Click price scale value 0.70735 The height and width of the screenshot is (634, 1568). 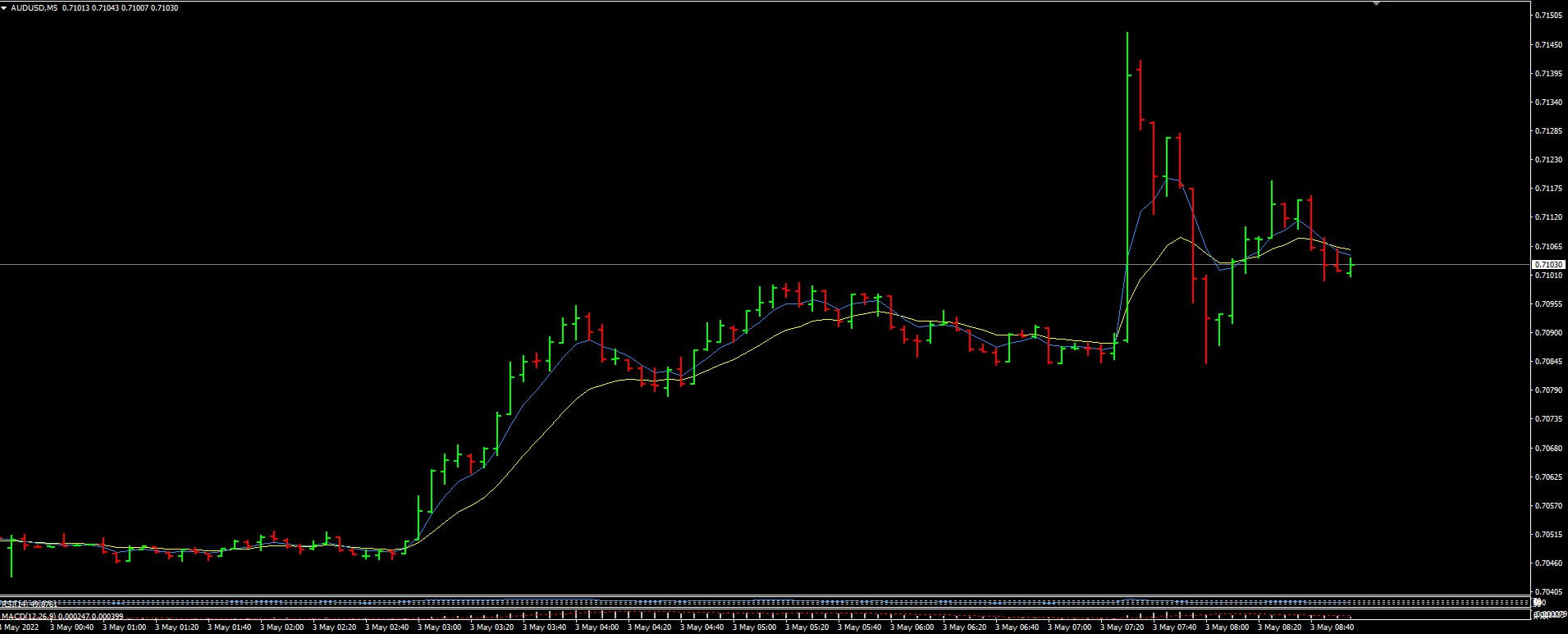1548,418
